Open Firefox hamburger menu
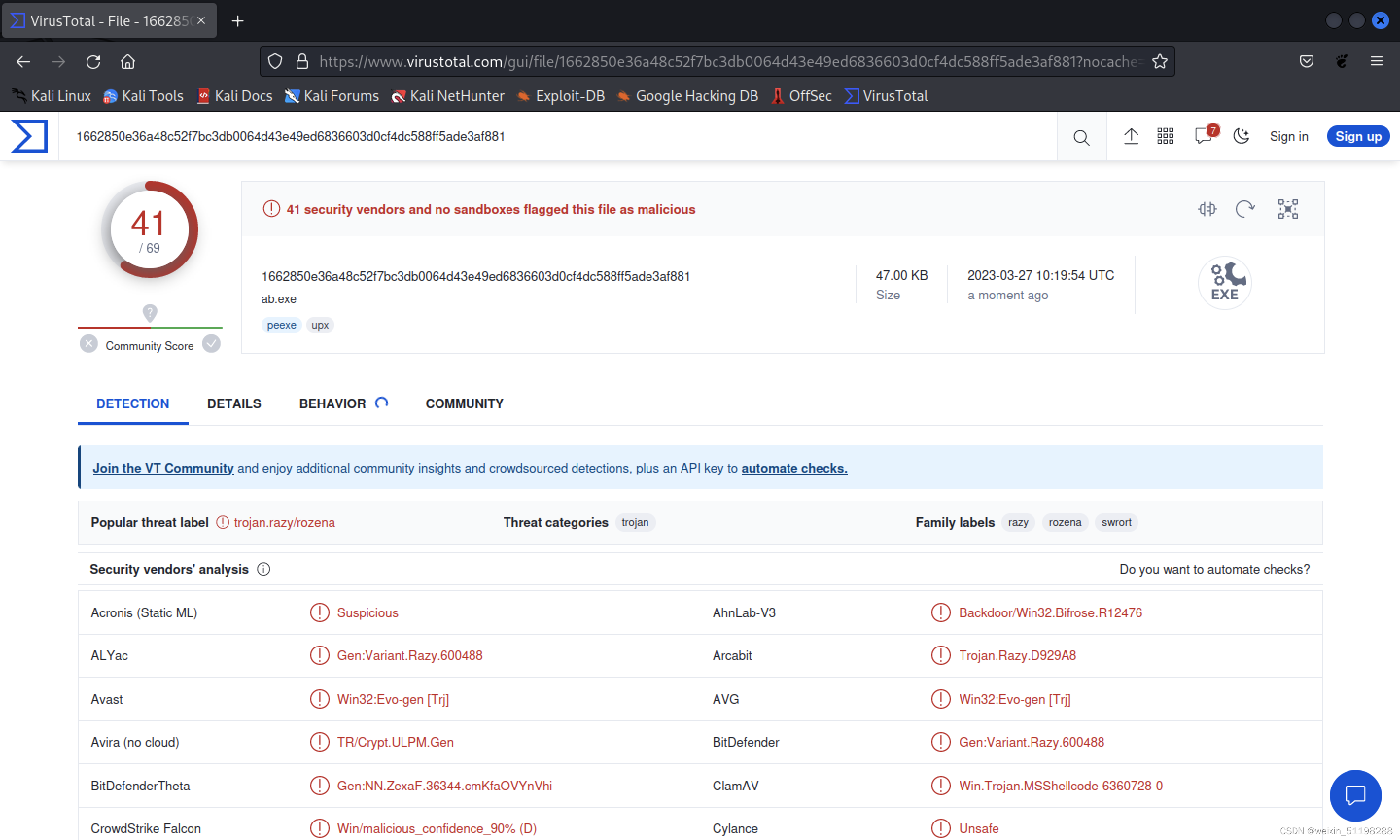Image resolution: width=1400 pixels, height=840 pixels. pos(1376,61)
